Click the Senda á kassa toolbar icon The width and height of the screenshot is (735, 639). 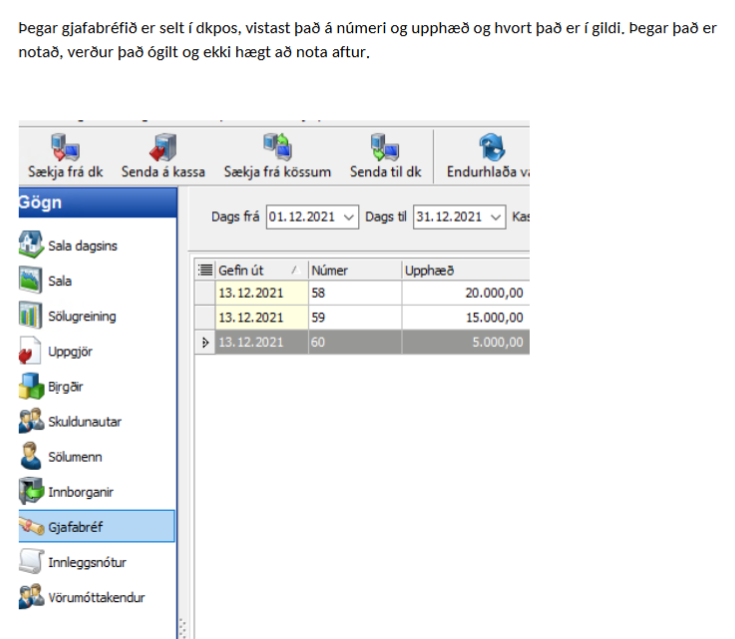(163, 147)
